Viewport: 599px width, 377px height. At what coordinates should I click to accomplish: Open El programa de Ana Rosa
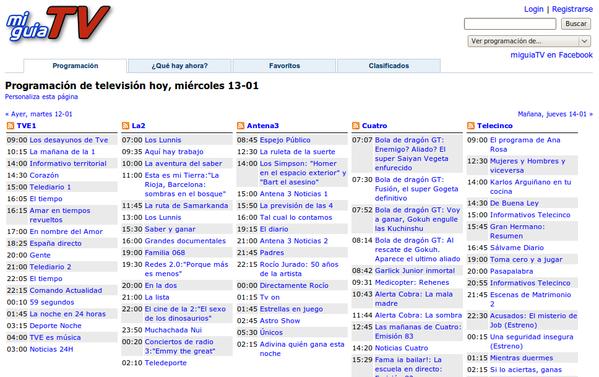(x=525, y=145)
